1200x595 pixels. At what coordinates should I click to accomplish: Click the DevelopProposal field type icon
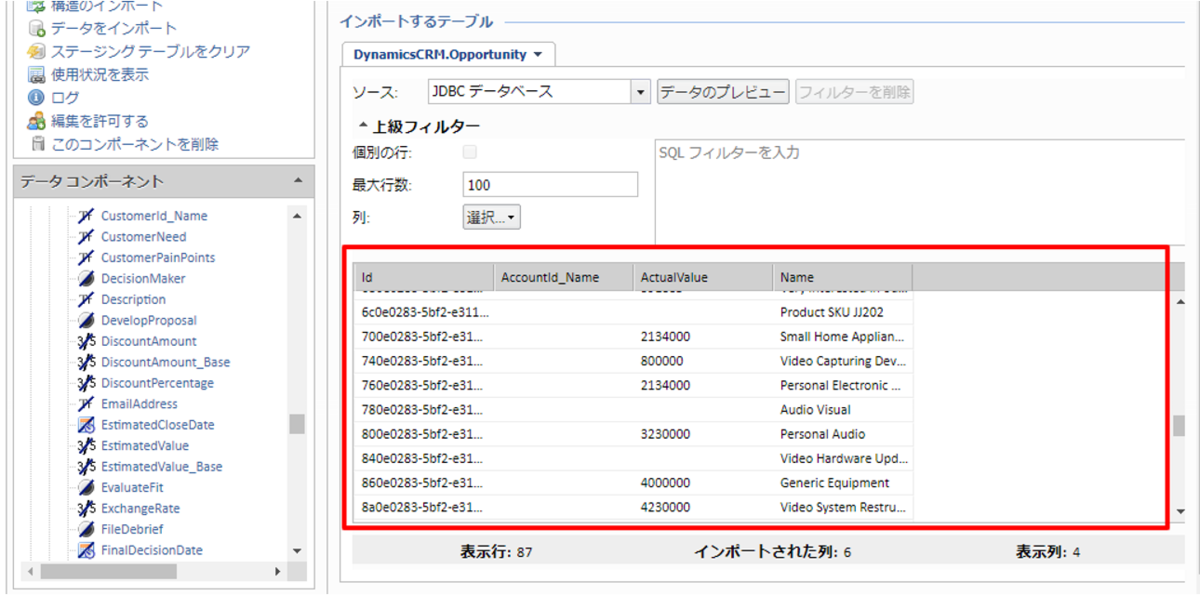[x=86, y=321]
